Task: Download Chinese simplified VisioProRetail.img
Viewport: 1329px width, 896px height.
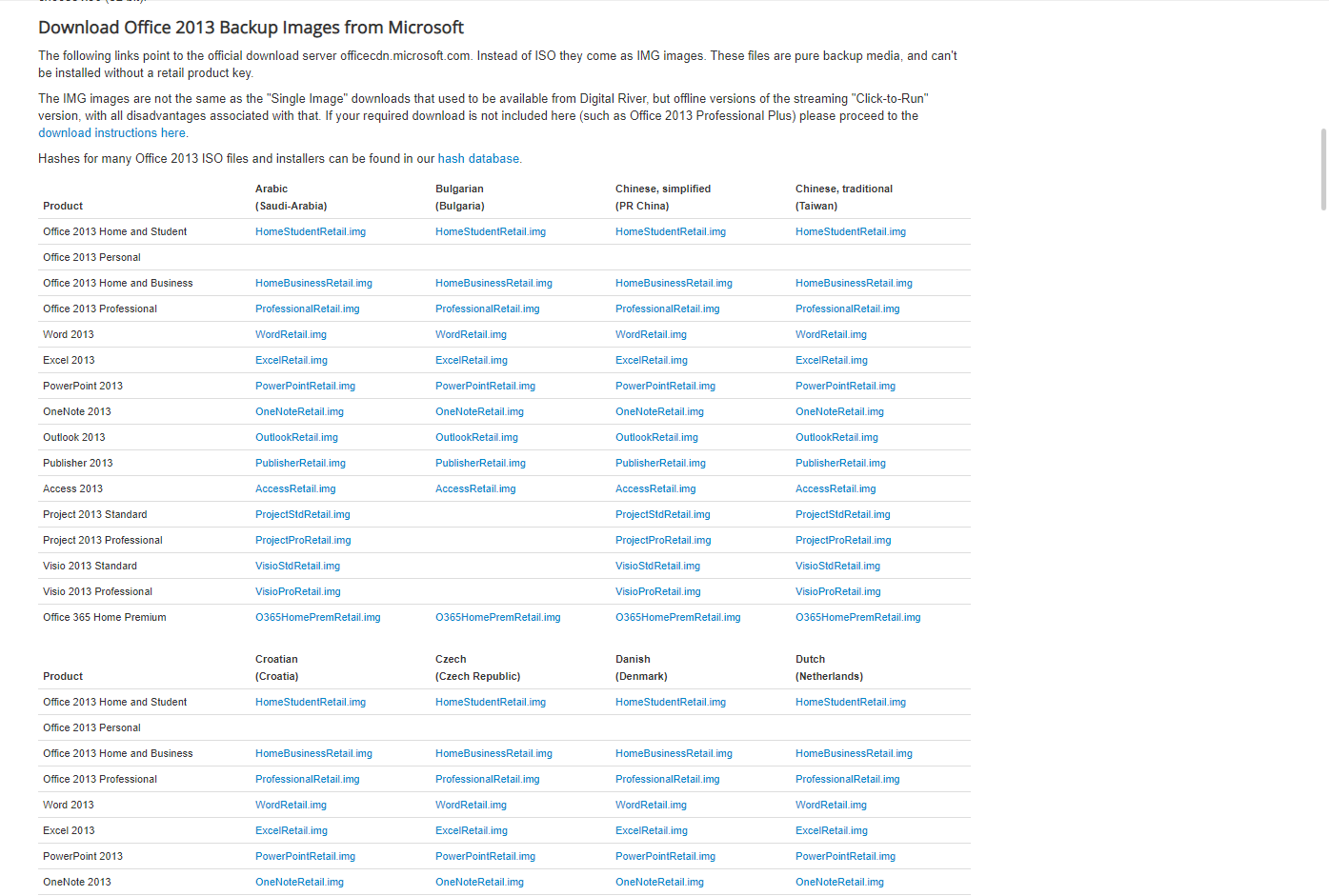Action: [658, 592]
